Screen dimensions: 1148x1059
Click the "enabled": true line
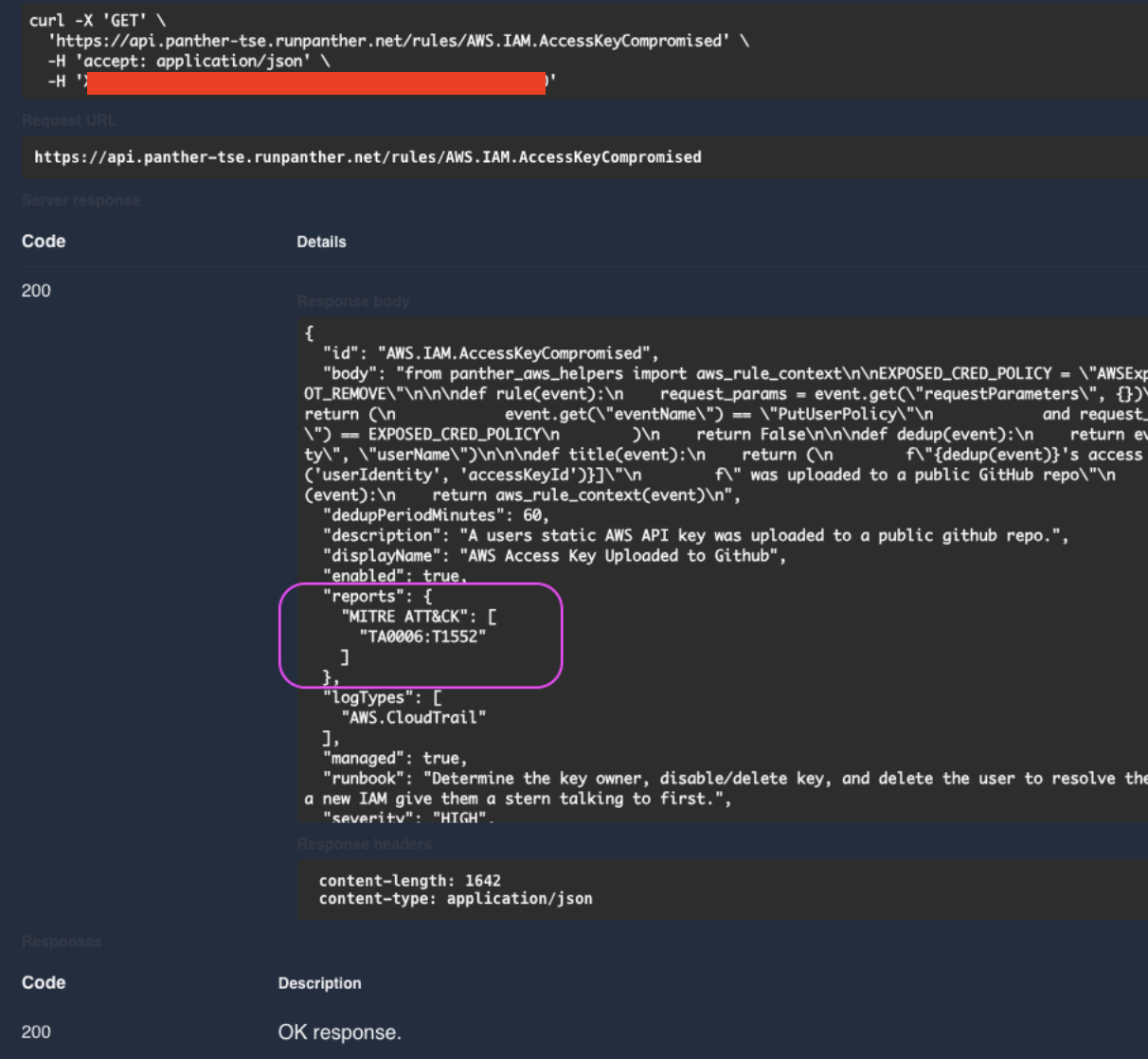click(395, 576)
